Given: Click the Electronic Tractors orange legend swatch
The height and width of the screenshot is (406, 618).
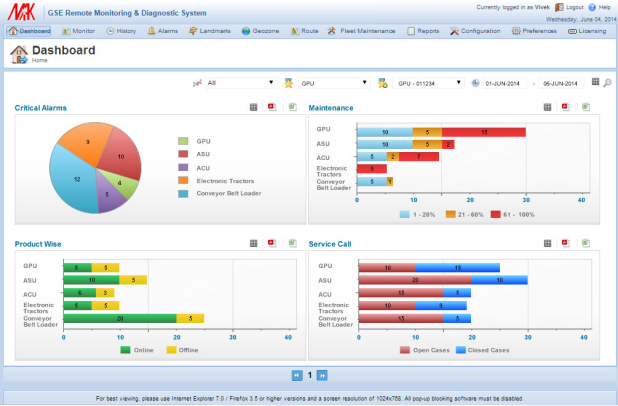Looking at the screenshot, I should tap(183, 181).
